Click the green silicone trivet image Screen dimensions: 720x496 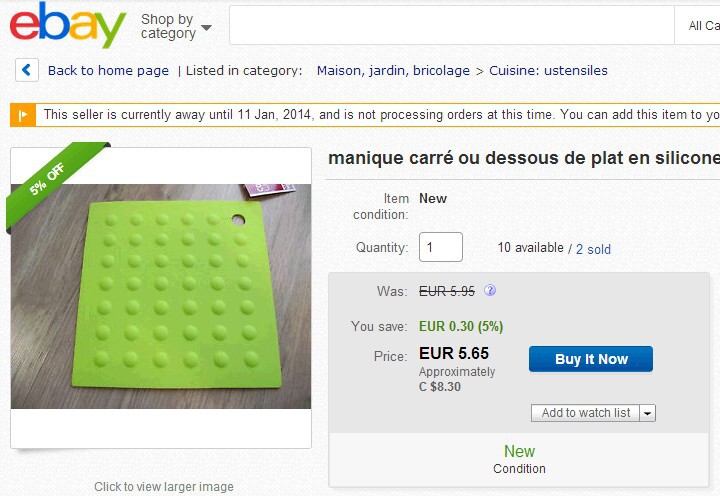point(161,297)
